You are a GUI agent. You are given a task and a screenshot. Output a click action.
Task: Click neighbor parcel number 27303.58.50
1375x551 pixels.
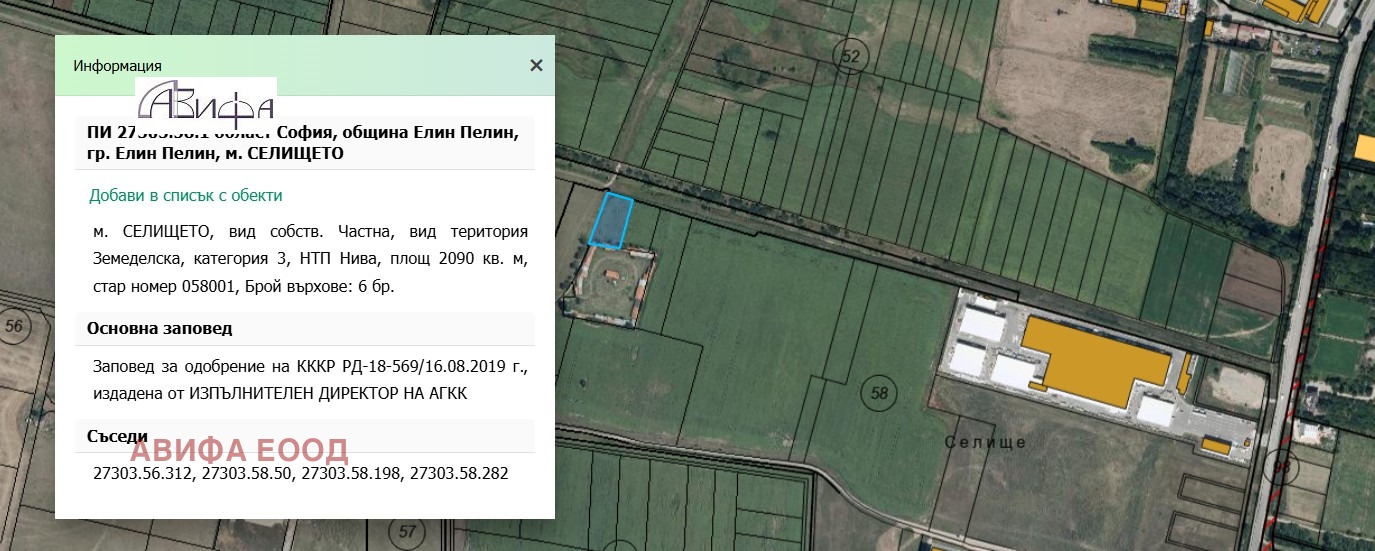click(x=247, y=473)
